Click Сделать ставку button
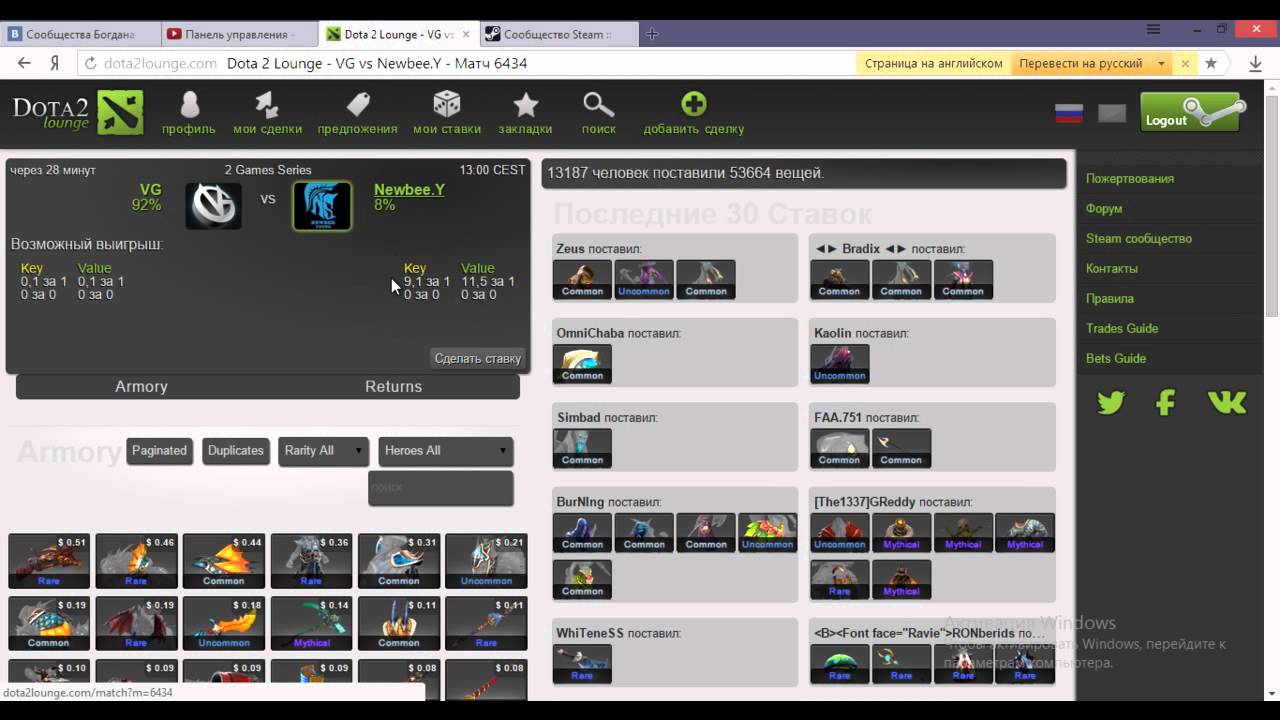Viewport: 1280px width, 720px height. tap(477, 358)
